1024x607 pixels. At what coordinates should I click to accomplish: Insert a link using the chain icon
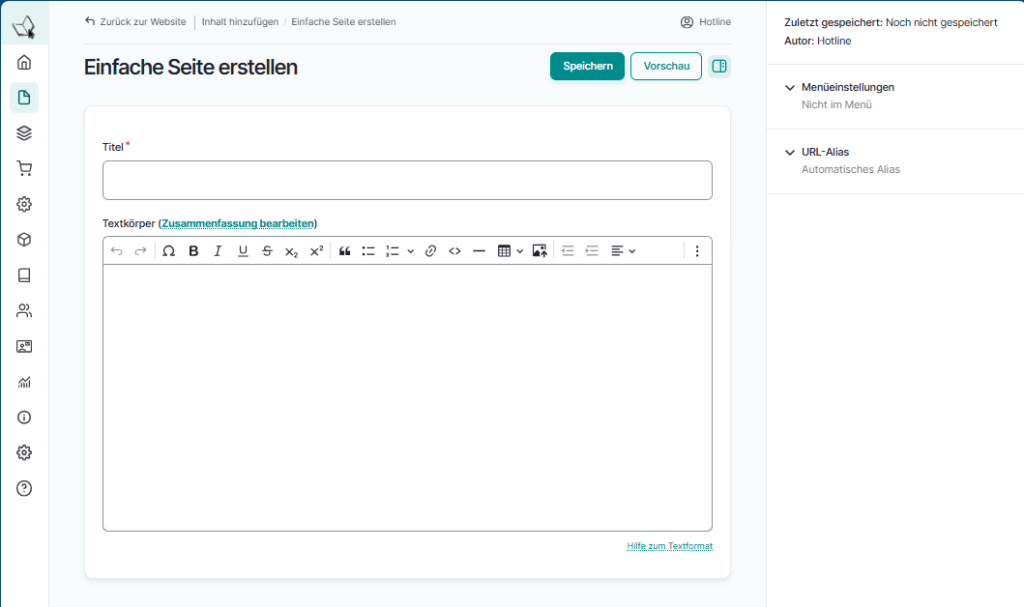pos(430,251)
